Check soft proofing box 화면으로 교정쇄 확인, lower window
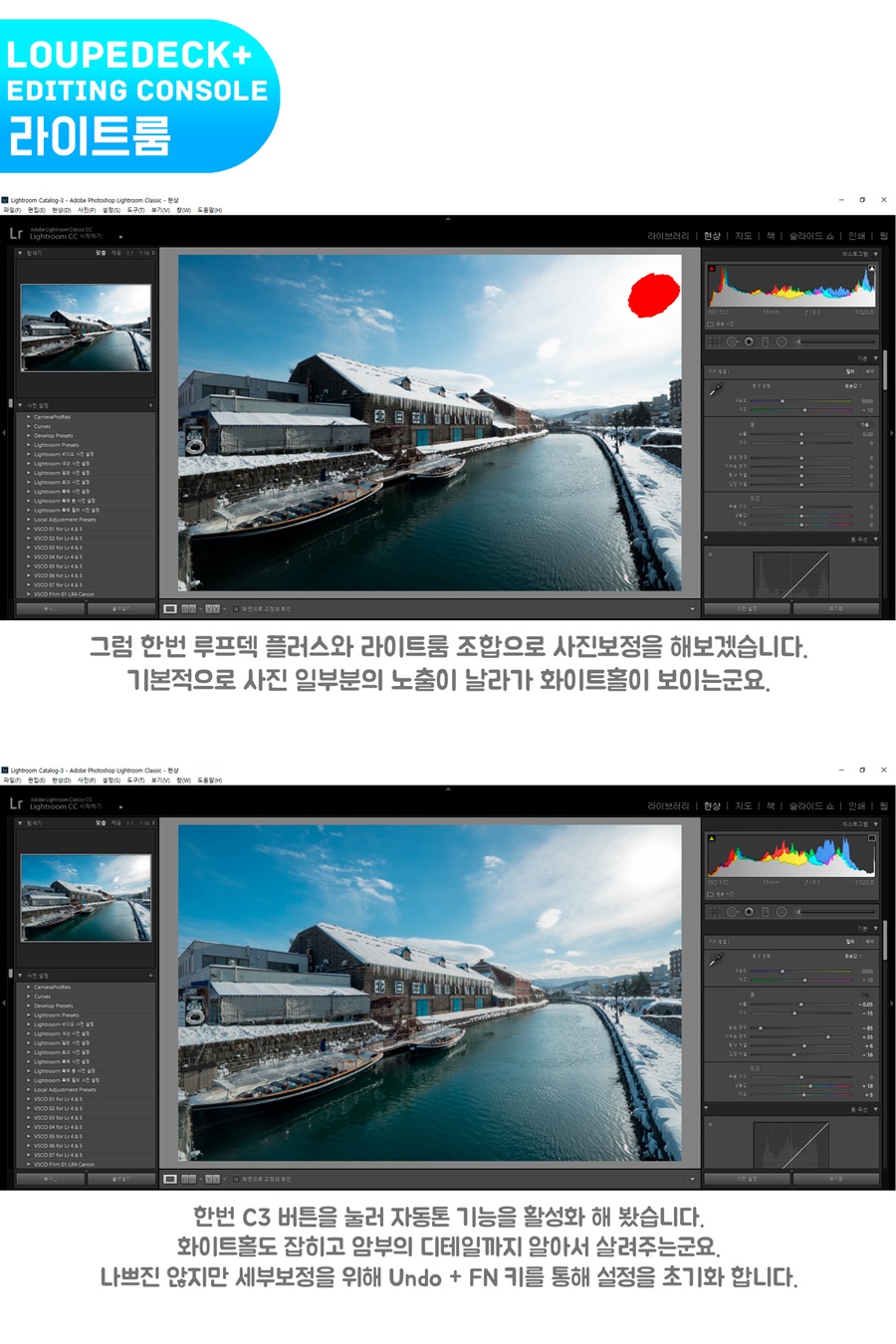Image resolution: width=896 pixels, height=1344 pixels. coord(236,1179)
